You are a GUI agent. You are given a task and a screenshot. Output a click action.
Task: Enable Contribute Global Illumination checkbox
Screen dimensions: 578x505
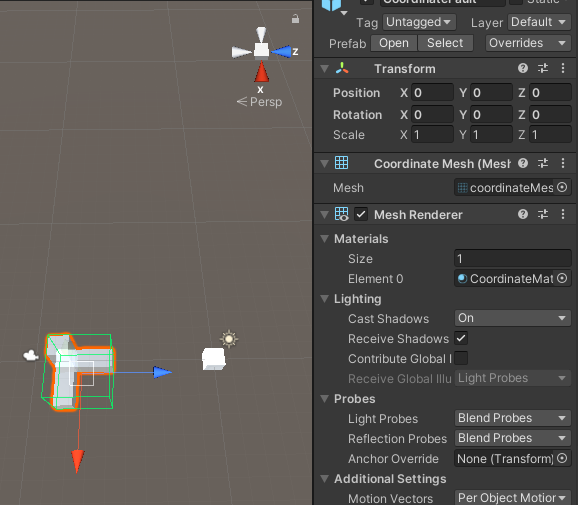coord(461,358)
